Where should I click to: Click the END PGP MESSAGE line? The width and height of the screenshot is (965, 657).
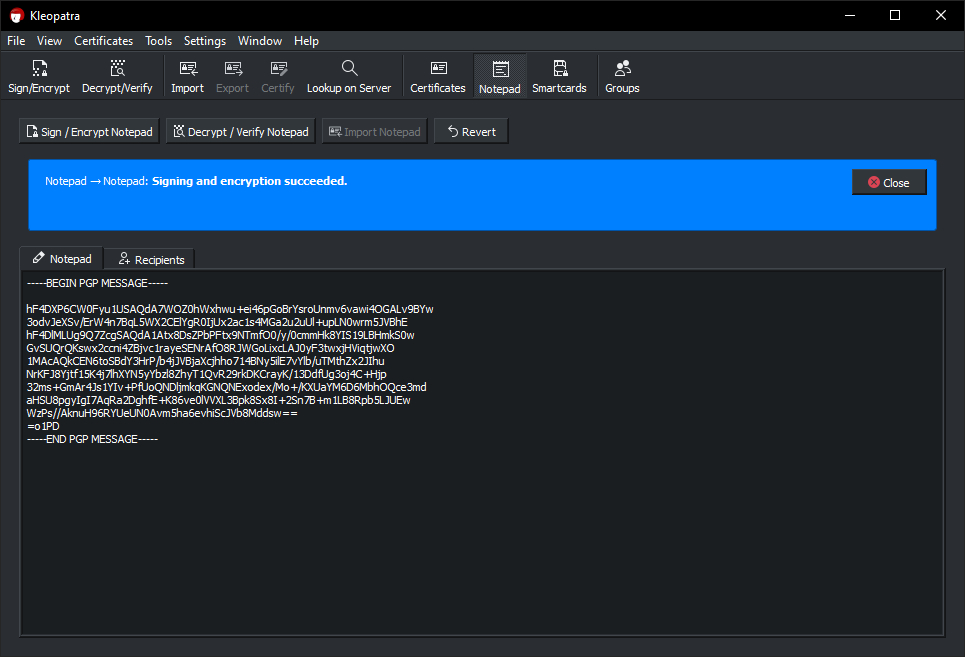pyautogui.click(x=92, y=439)
